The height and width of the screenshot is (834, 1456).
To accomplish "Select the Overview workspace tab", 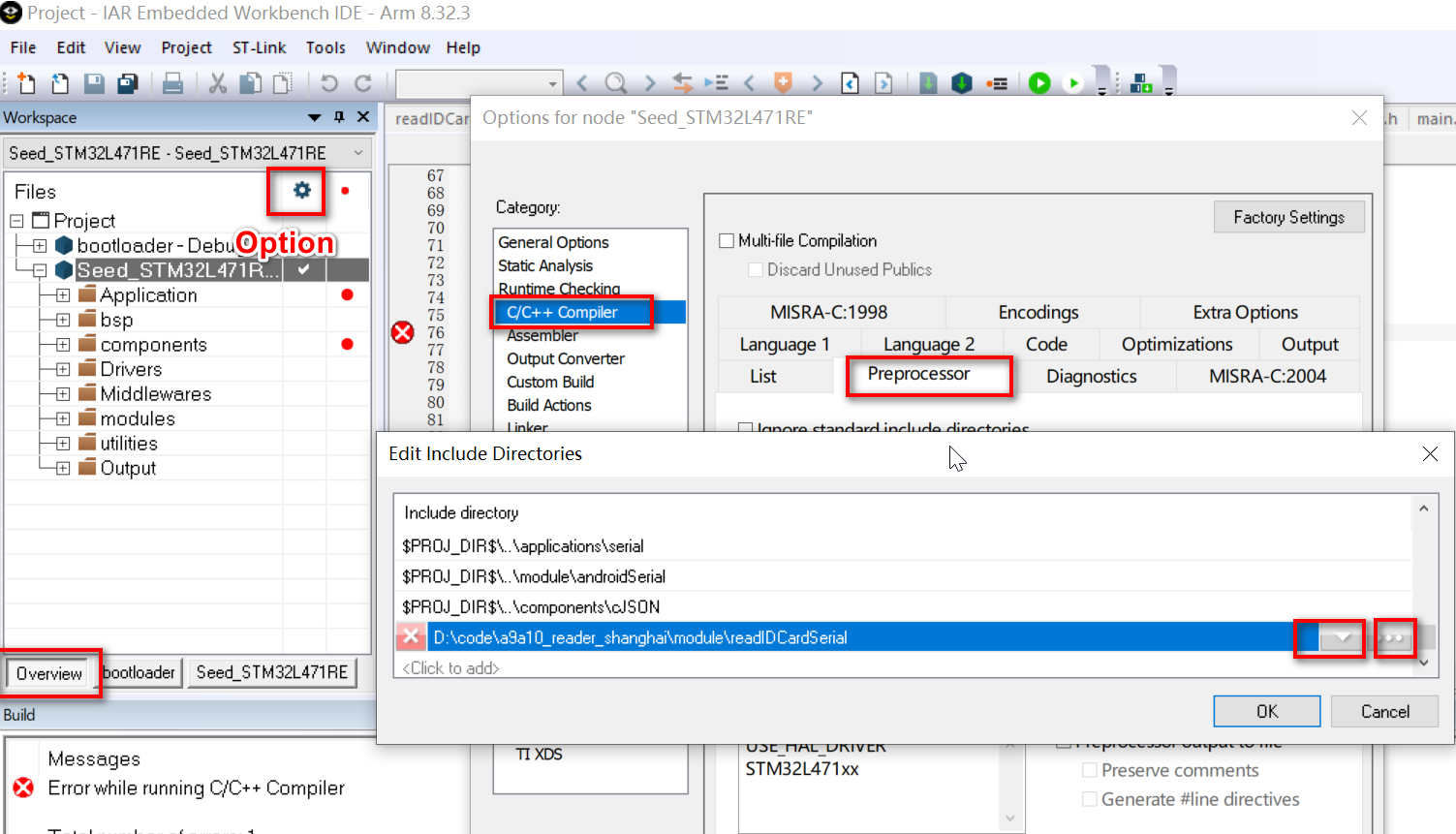I will click(48, 673).
